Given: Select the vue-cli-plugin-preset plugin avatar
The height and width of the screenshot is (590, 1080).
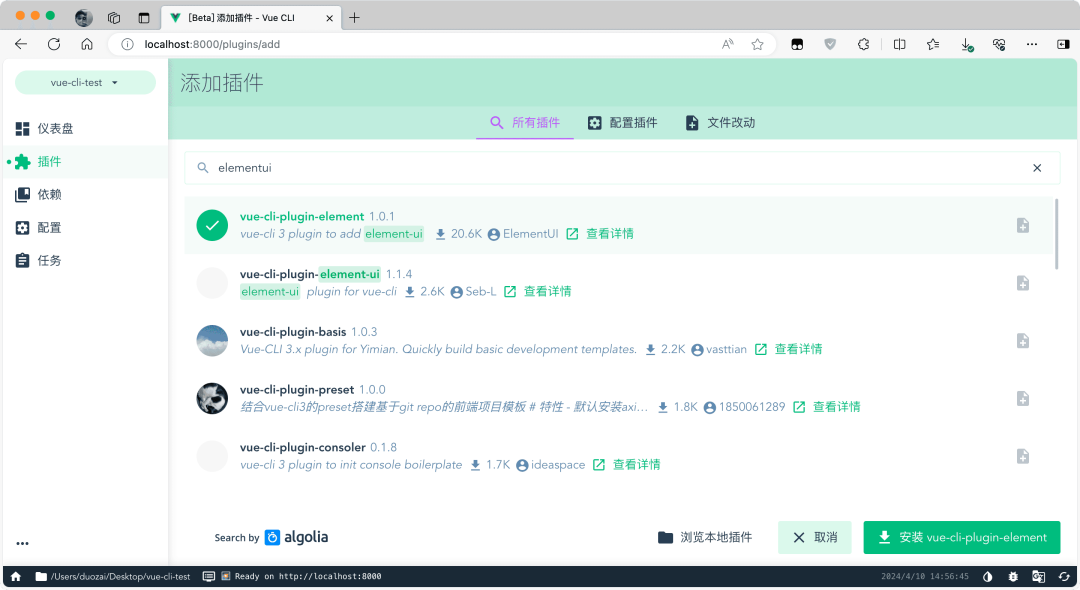Looking at the screenshot, I should [212, 399].
